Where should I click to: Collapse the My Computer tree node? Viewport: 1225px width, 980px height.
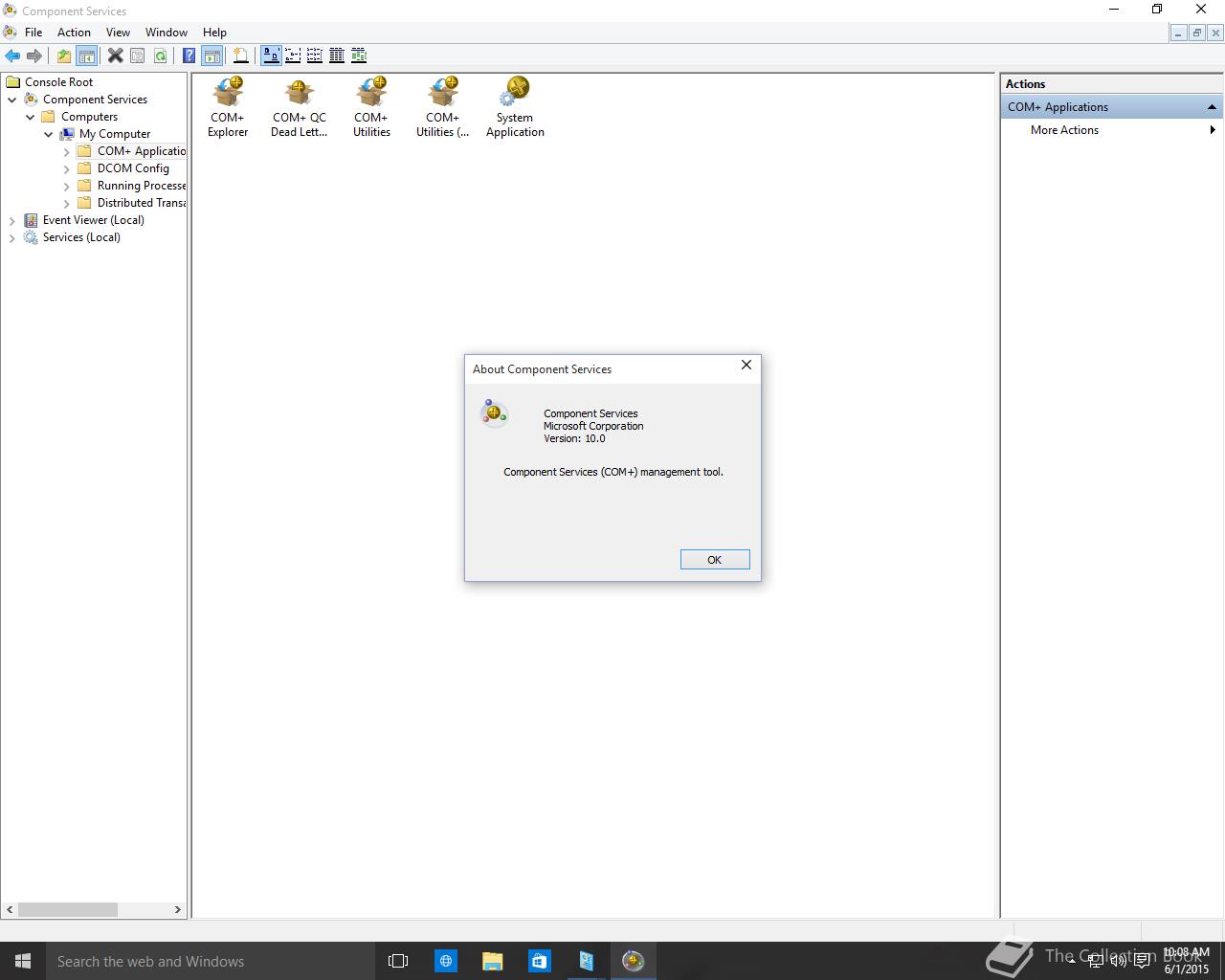click(x=49, y=134)
